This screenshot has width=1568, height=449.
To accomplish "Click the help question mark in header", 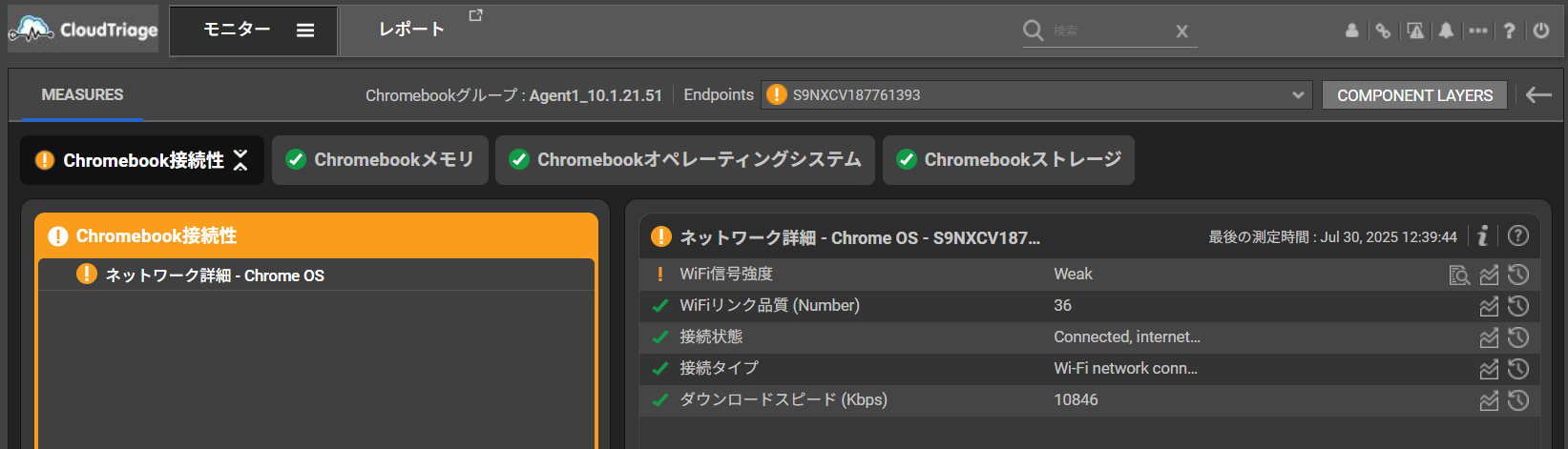I will click(1509, 31).
